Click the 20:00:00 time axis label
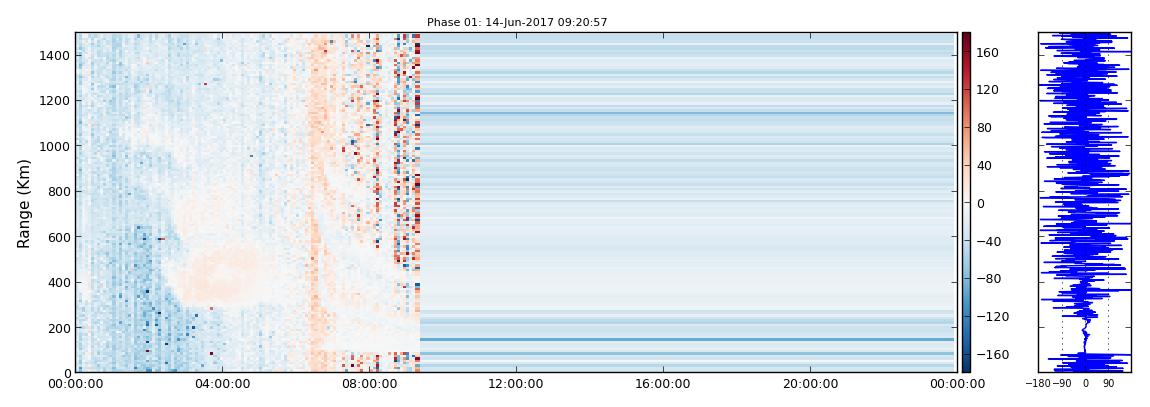The height and width of the screenshot is (407, 1150). point(810,384)
